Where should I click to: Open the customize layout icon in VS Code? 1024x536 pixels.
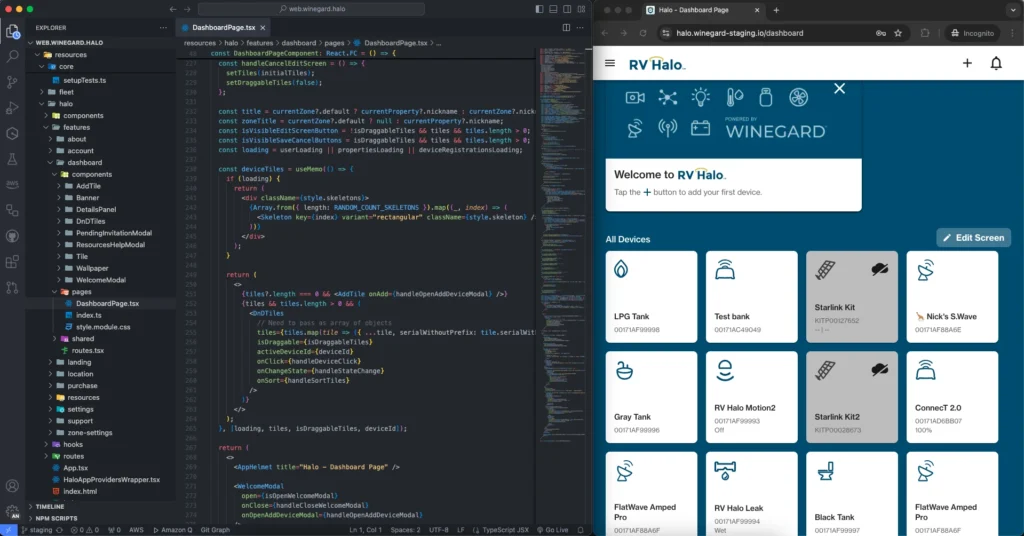[581, 9]
